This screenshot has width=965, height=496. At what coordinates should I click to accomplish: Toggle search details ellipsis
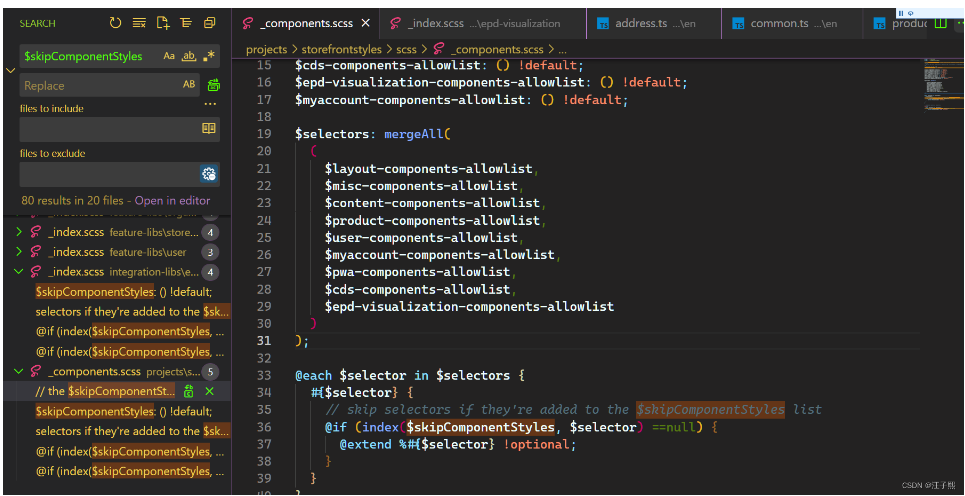pyautogui.click(x=210, y=104)
